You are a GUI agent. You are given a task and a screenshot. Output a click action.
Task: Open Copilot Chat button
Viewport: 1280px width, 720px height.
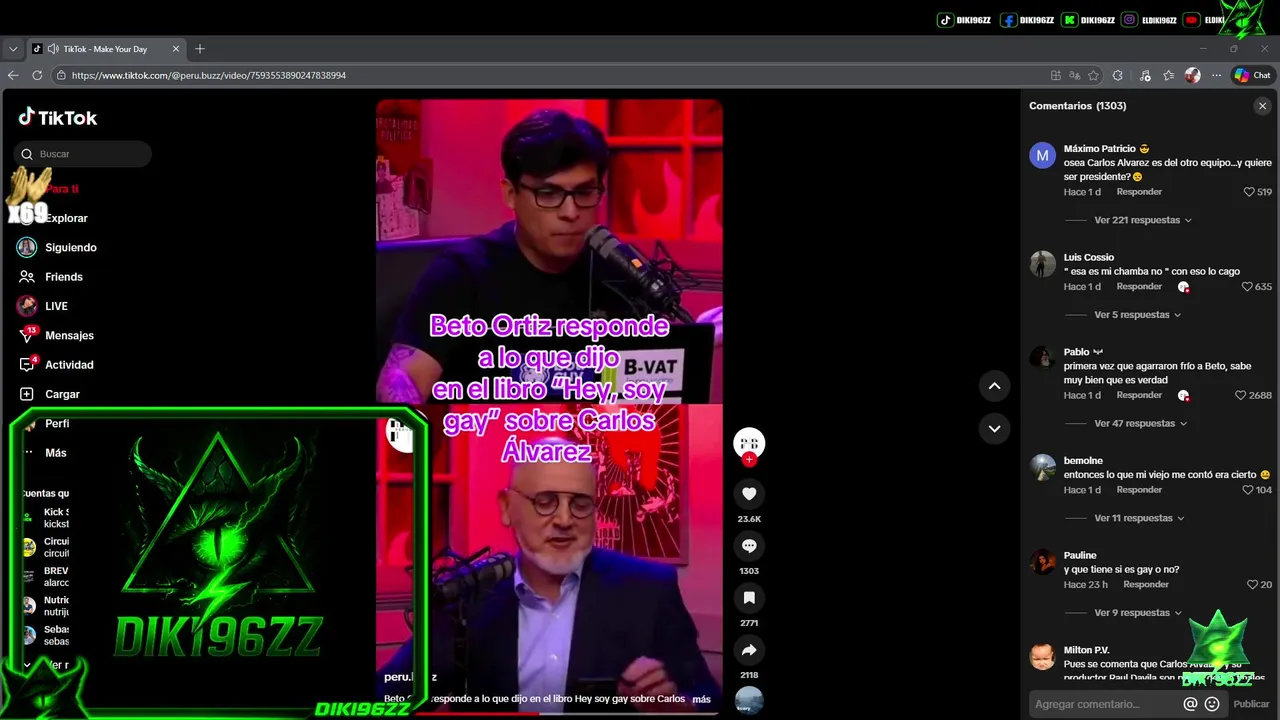[1252, 75]
